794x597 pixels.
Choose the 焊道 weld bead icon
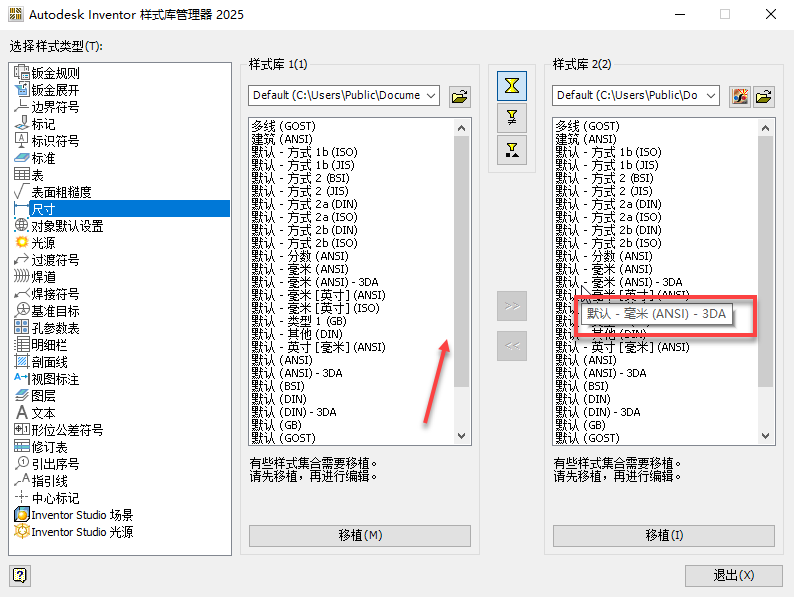21,276
